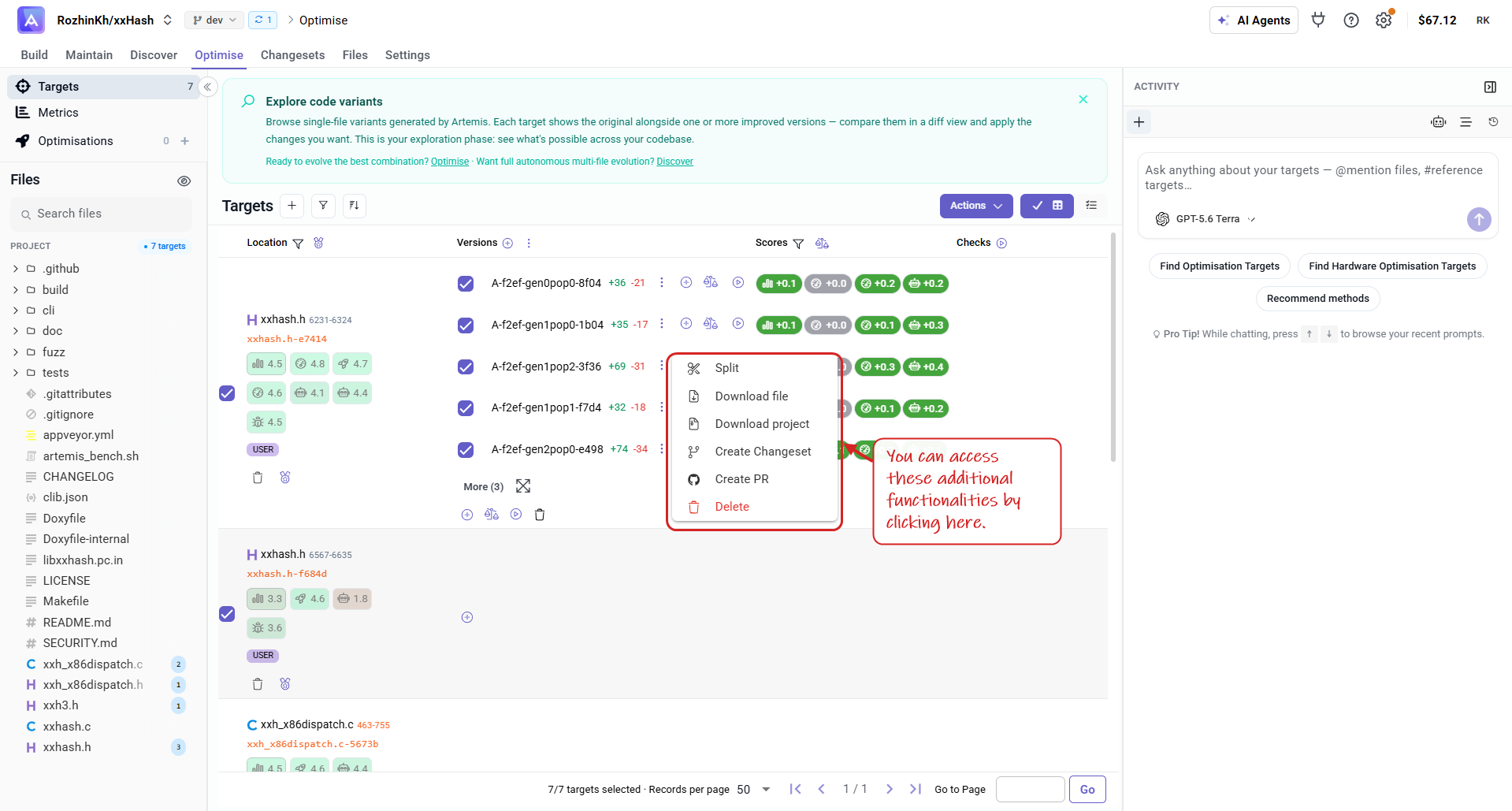Click the AI Agents button
Screen dimensions: 1512x811
click(1254, 20)
